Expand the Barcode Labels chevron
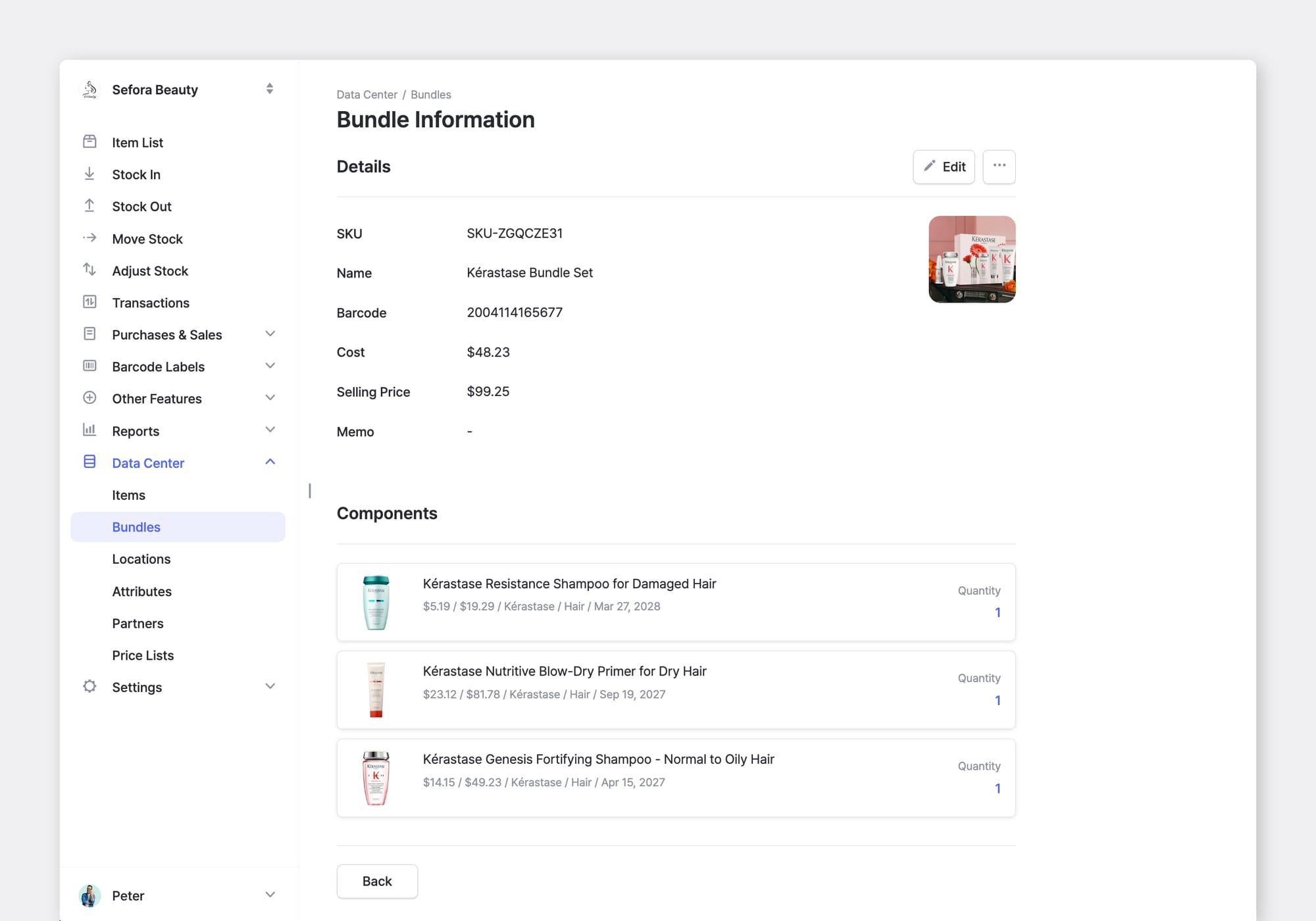 pos(270,366)
